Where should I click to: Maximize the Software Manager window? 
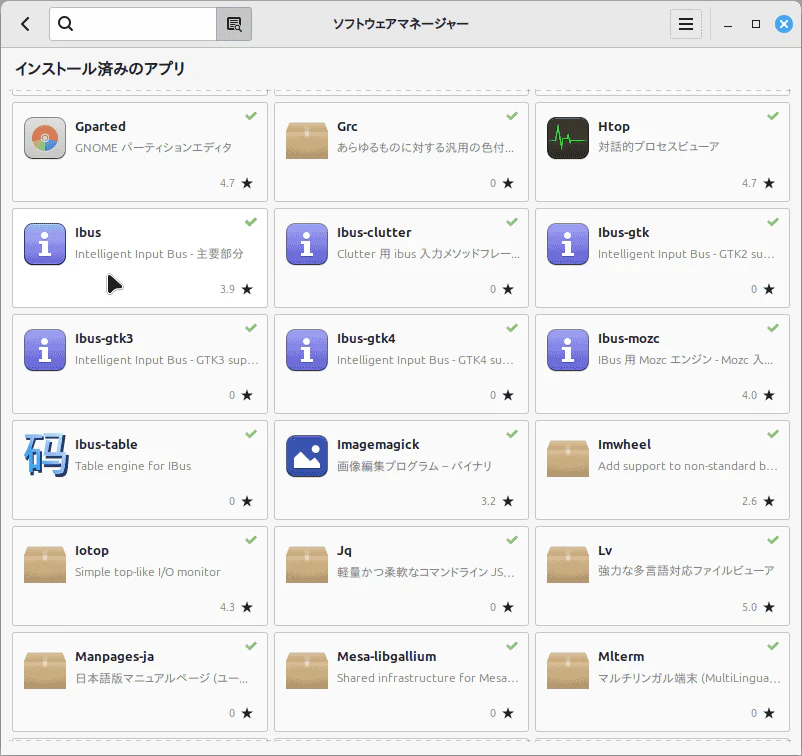tap(756, 24)
